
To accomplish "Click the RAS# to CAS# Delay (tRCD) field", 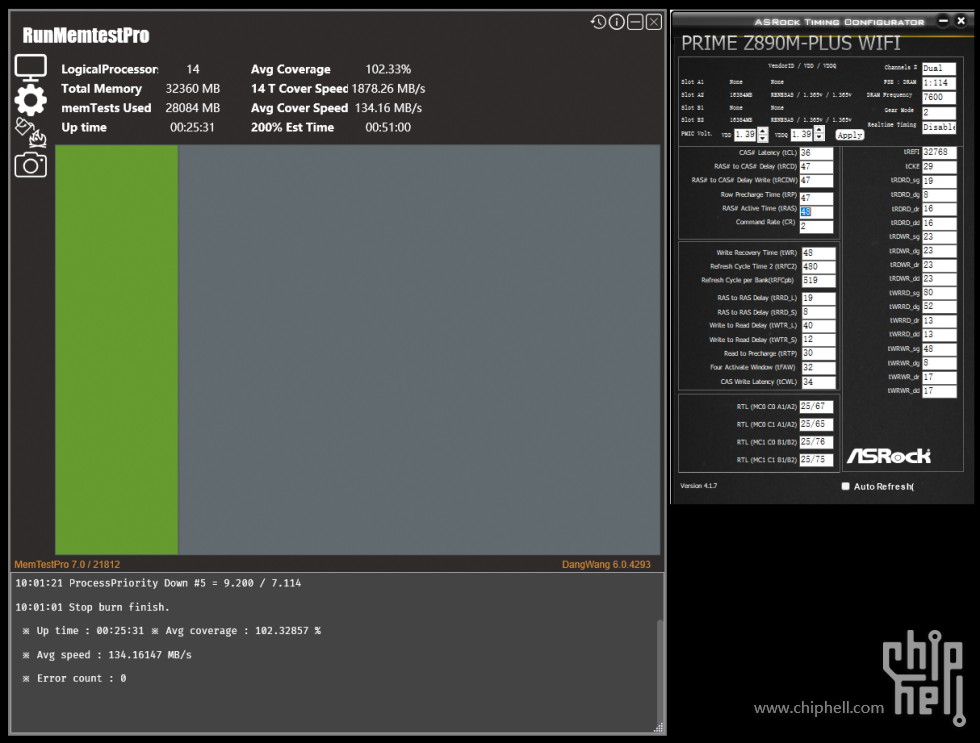I will point(816,167).
